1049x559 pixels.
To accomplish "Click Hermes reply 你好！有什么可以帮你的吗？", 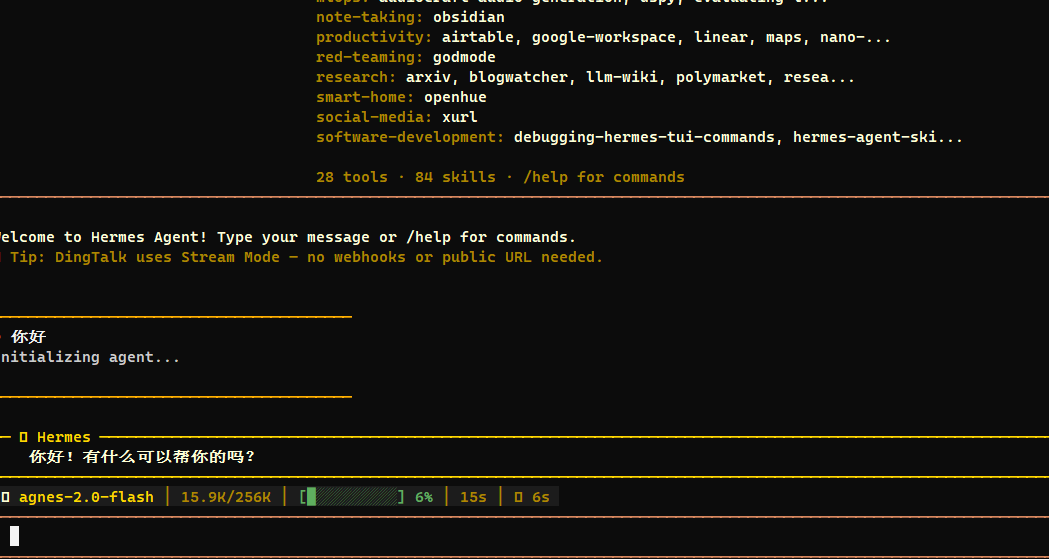I will click(x=142, y=457).
